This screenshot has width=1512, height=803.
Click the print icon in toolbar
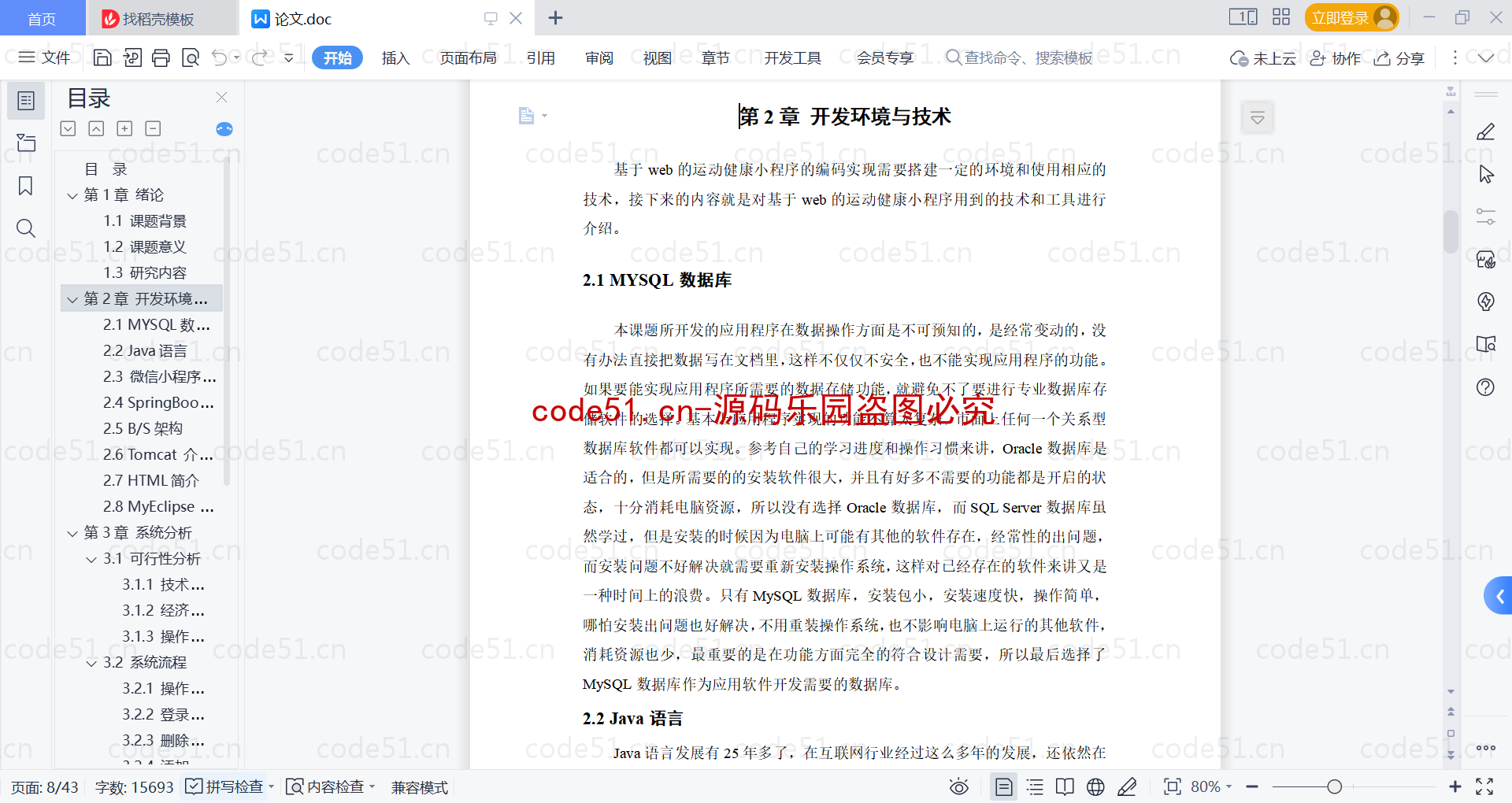click(x=161, y=57)
